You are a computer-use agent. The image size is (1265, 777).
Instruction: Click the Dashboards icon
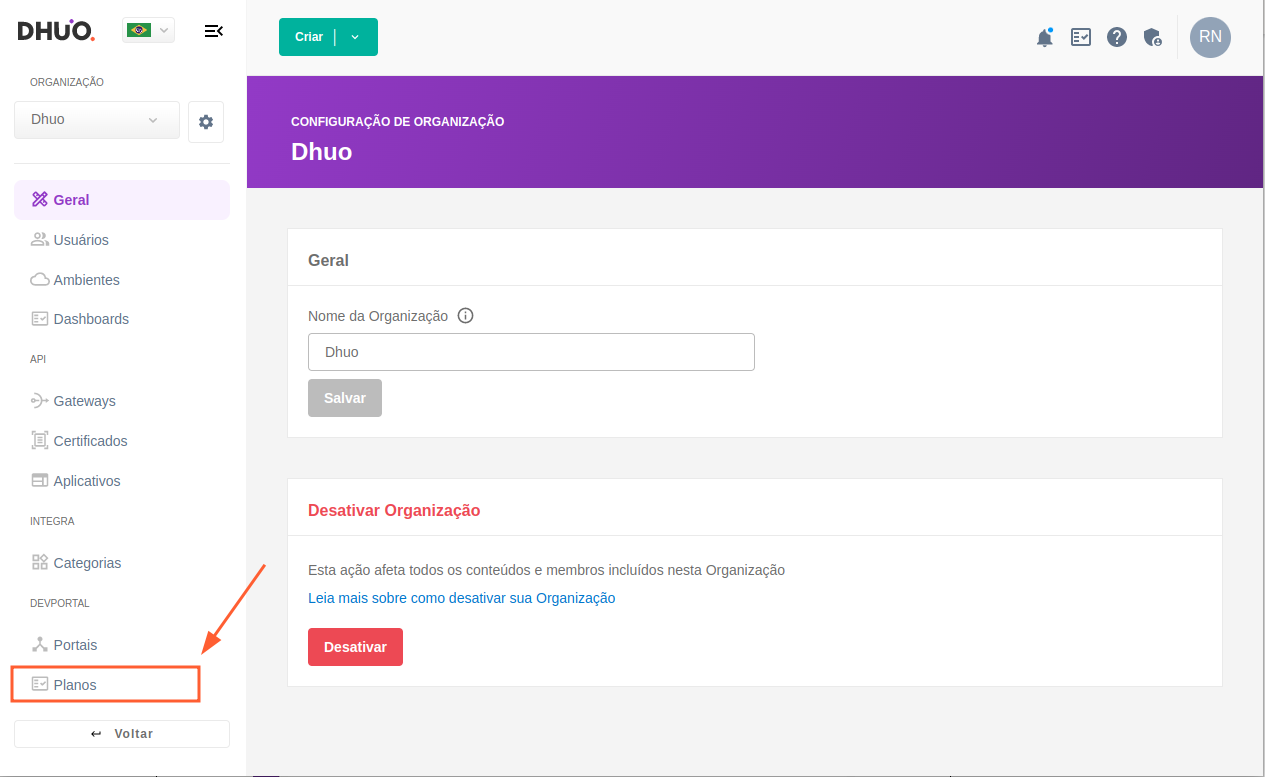[40, 319]
